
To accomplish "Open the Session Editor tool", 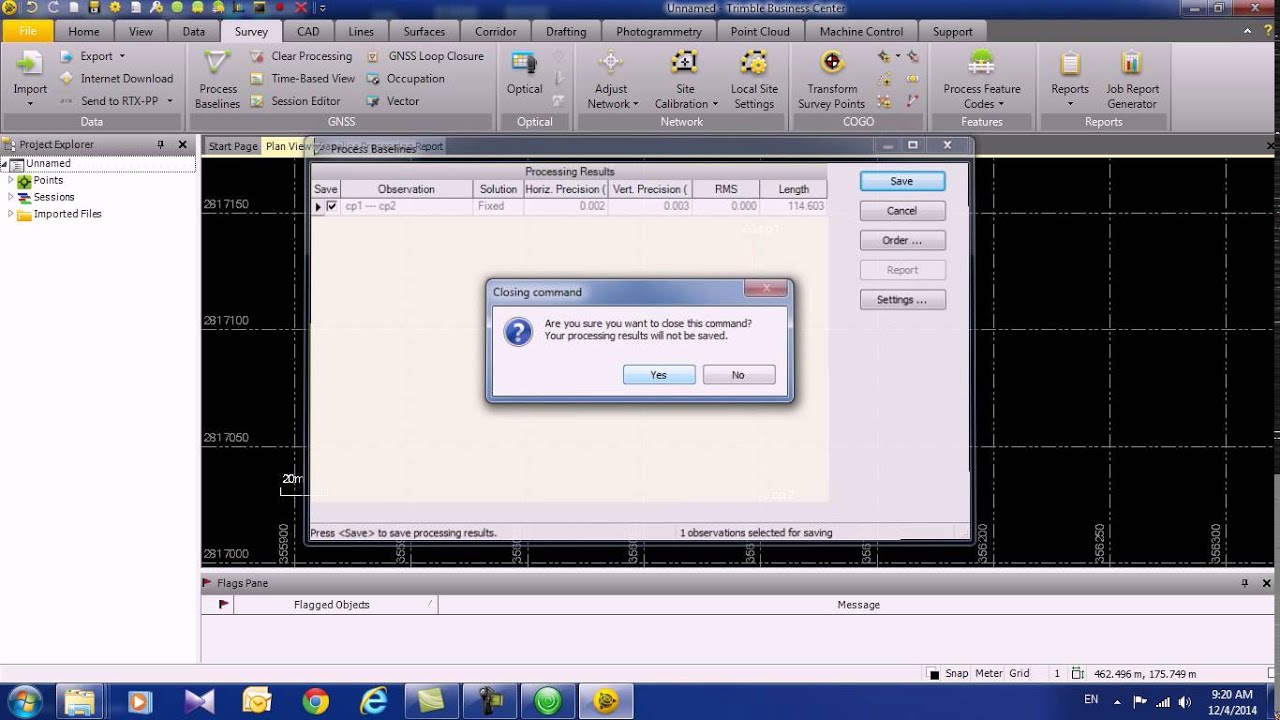I will coord(295,101).
